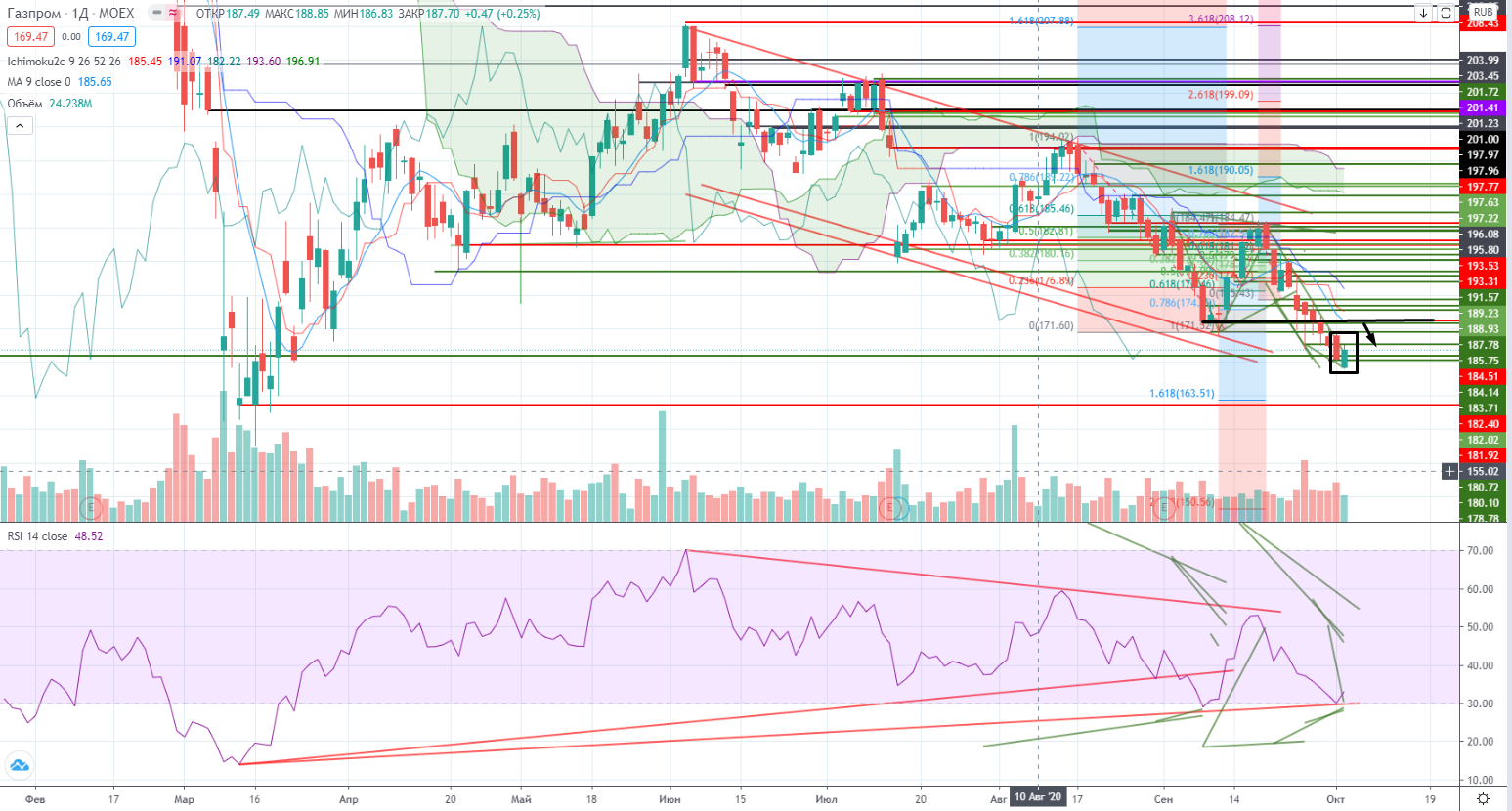
Task: Click the ОТКР 187.49 open value
Action: pos(228,14)
